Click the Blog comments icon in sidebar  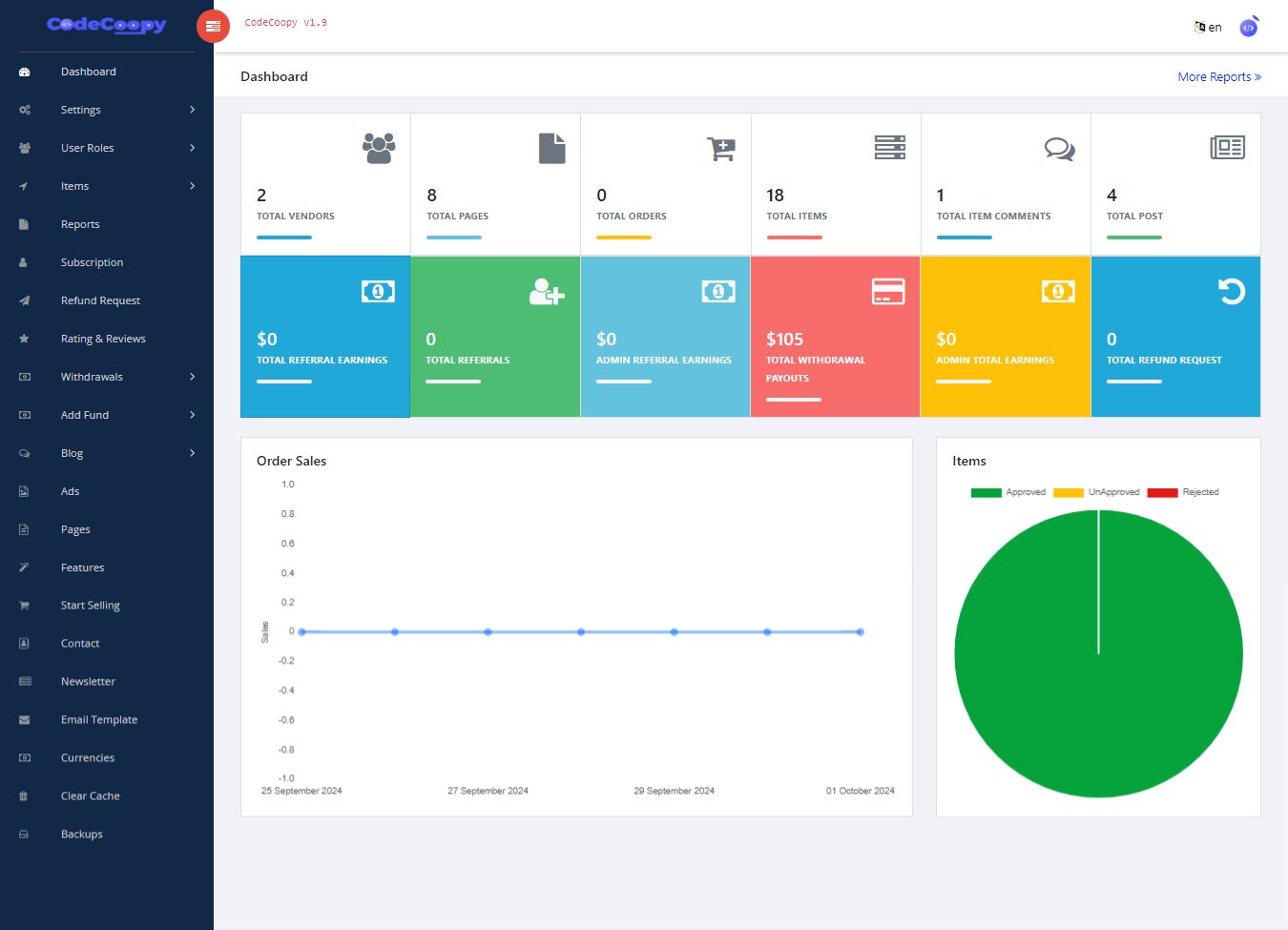25,453
